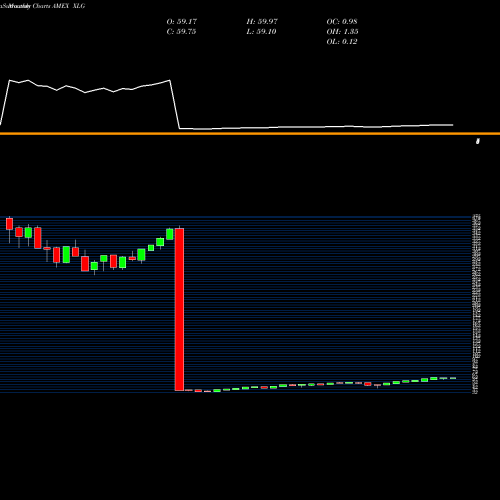Screen dimensions: 500x500
Task: Click the AMEX XLG chart title
Action: [43, 6]
